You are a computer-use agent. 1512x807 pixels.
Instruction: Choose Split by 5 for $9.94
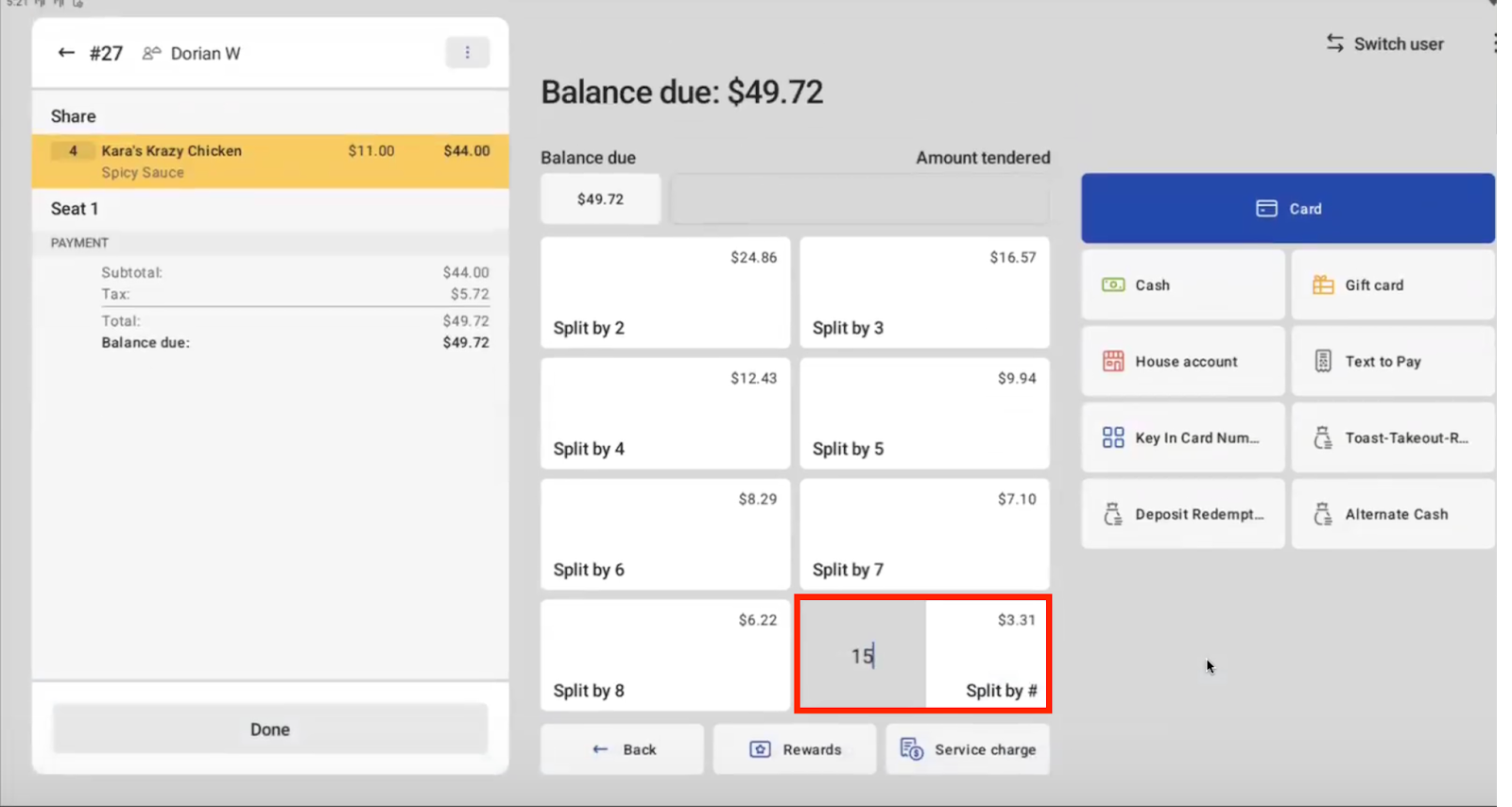(x=924, y=414)
